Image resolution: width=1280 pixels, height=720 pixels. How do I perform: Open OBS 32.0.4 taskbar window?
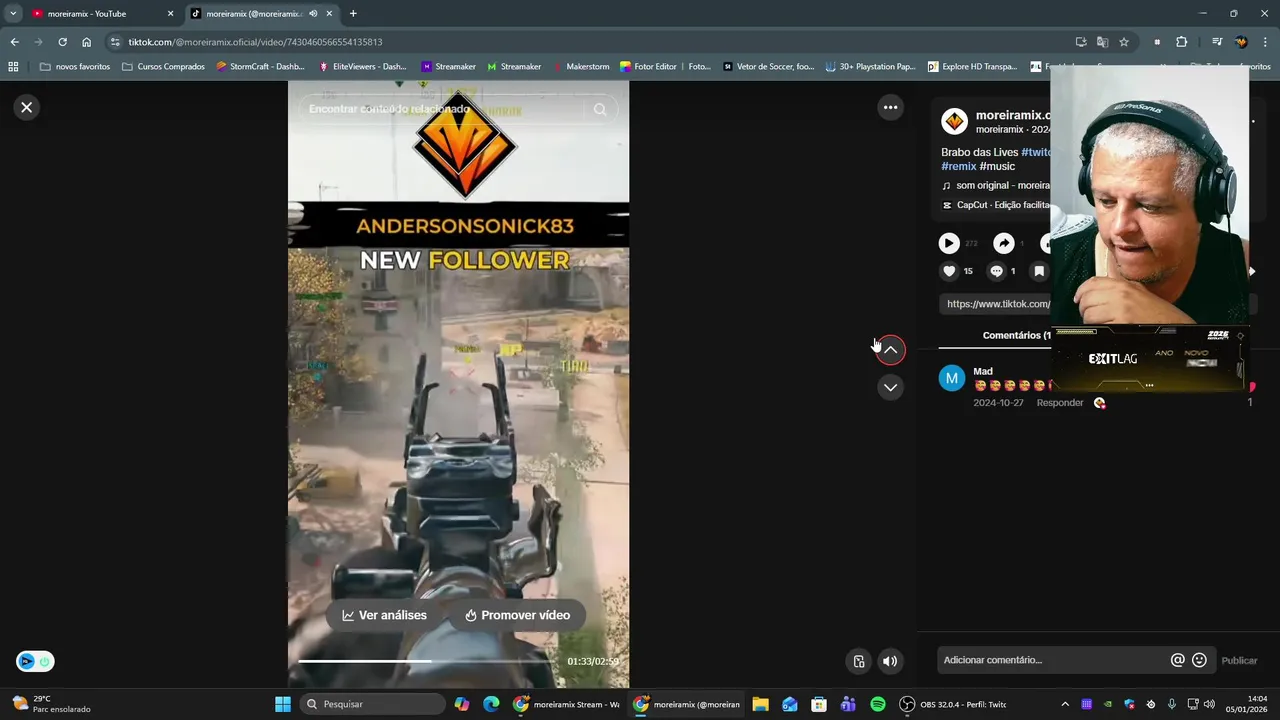tap(953, 704)
